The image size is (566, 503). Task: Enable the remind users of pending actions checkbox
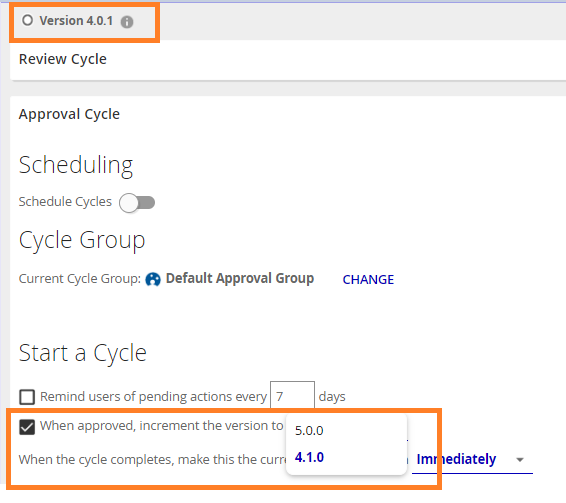tap(27, 397)
